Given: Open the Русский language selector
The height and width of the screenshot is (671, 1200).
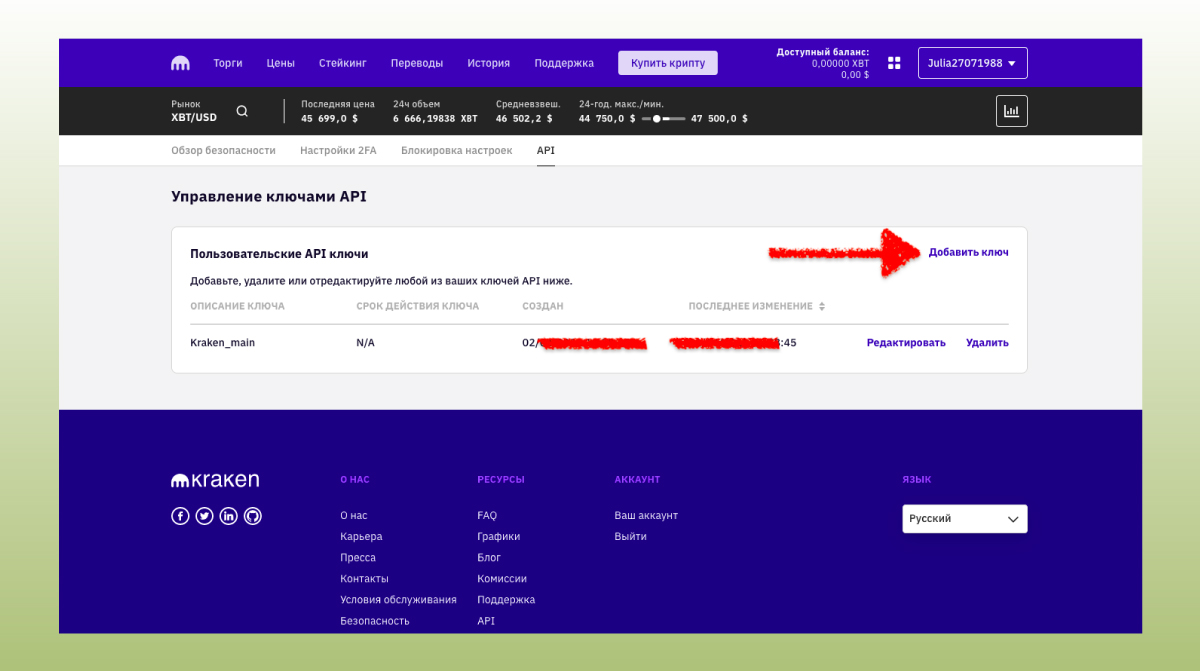Looking at the screenshot, I should 964,518.
